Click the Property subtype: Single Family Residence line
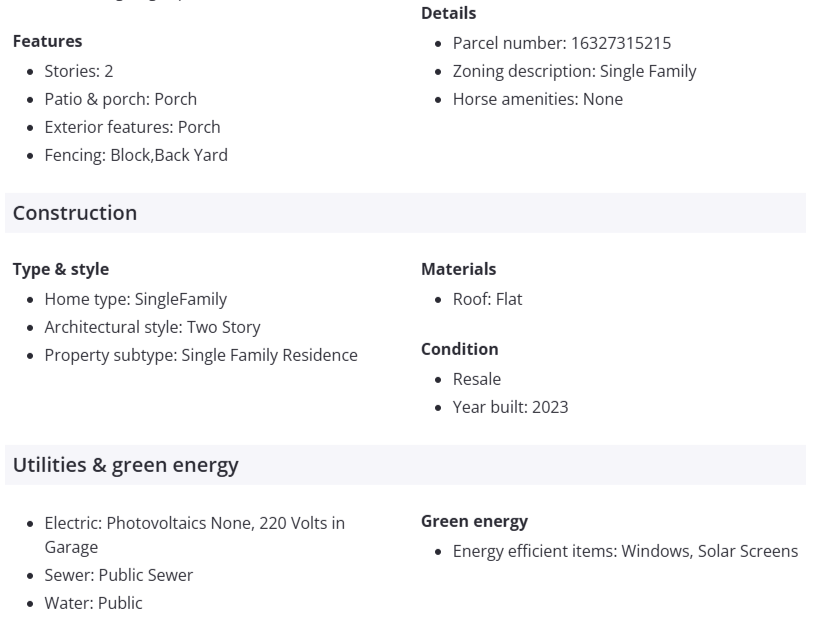 [x=200, y=355]
